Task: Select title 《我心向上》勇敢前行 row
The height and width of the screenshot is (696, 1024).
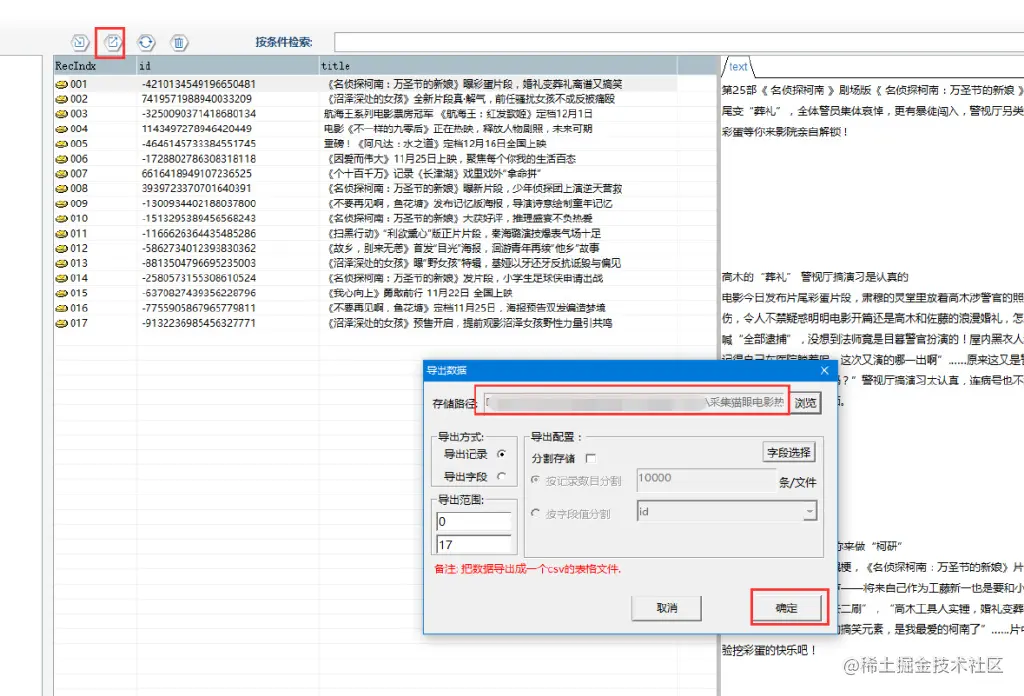Action: (418, 293)
